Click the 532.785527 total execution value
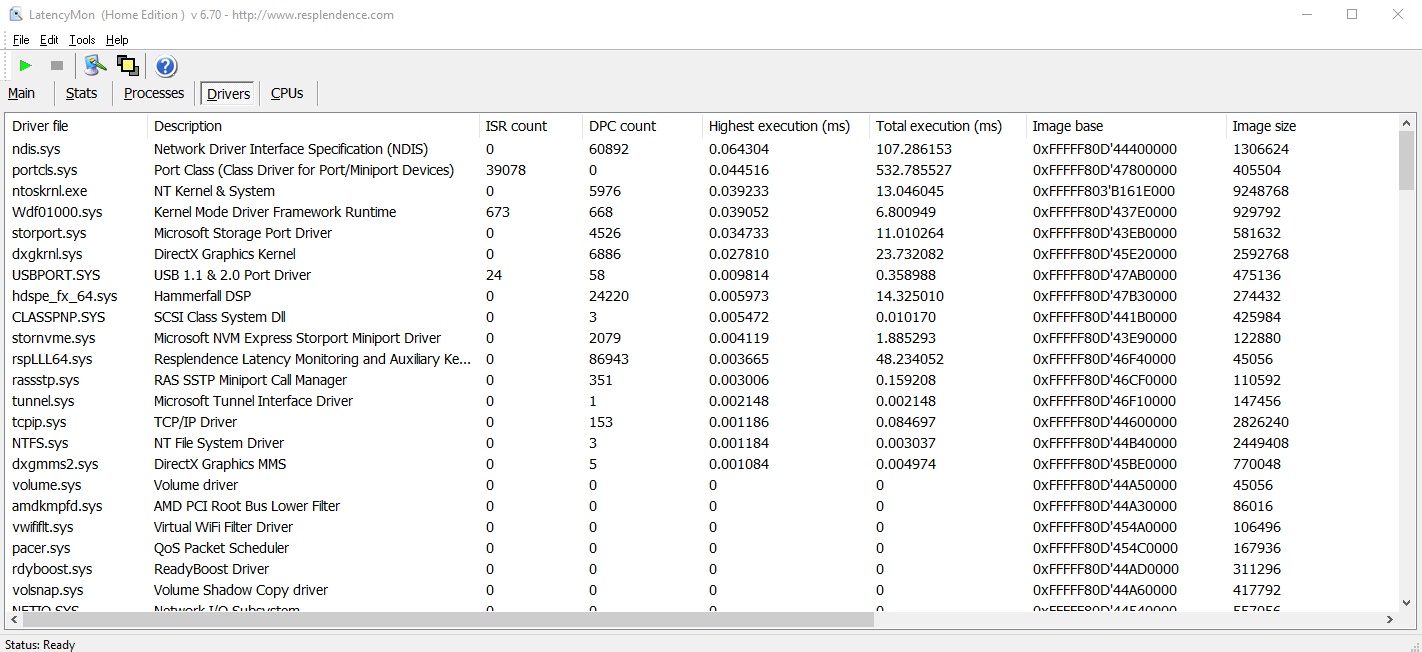The width and height of the screenshot is (1422, 652). [x=914, y=170]
